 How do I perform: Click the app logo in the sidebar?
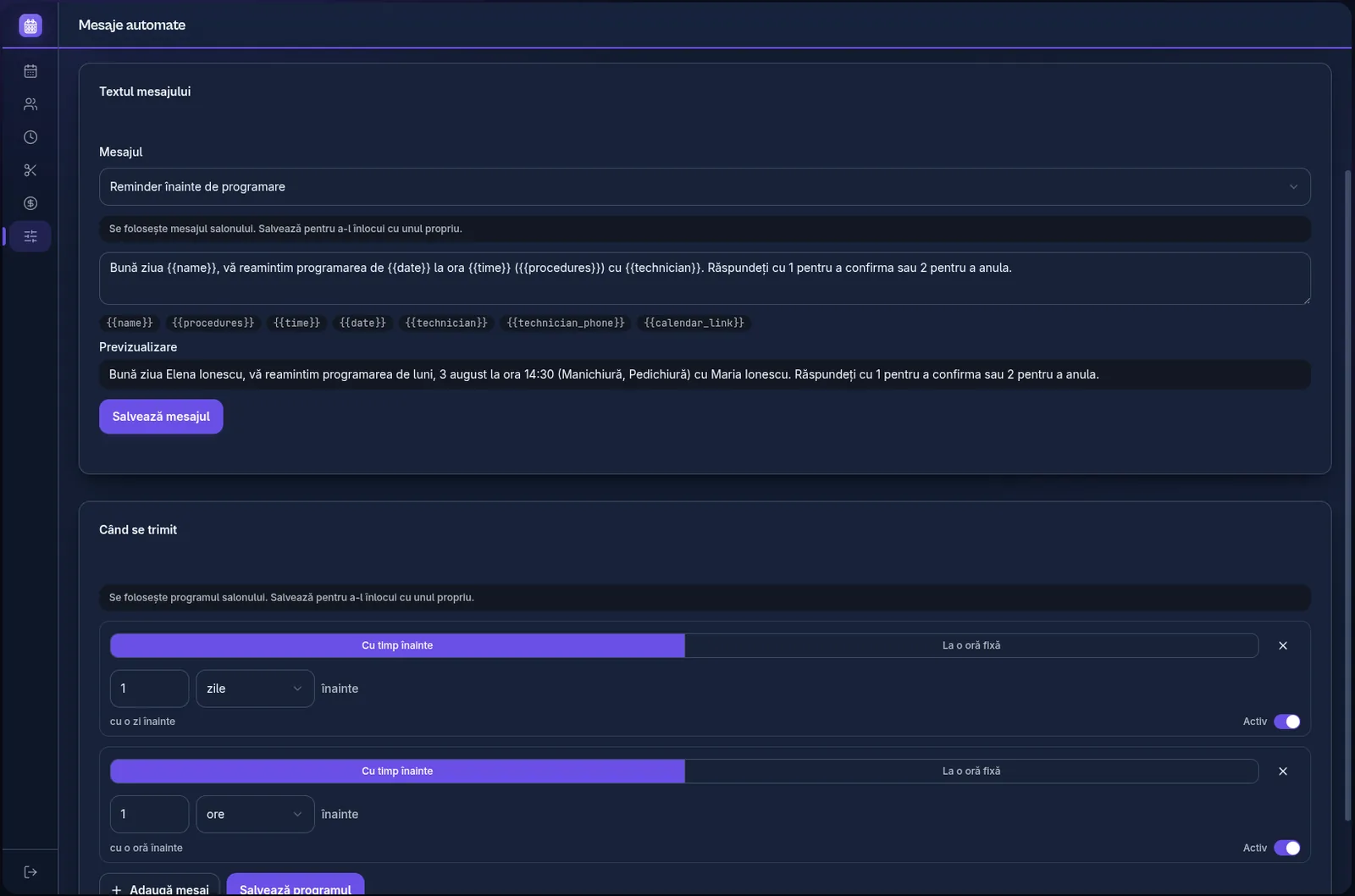click(x=30, y=25)
